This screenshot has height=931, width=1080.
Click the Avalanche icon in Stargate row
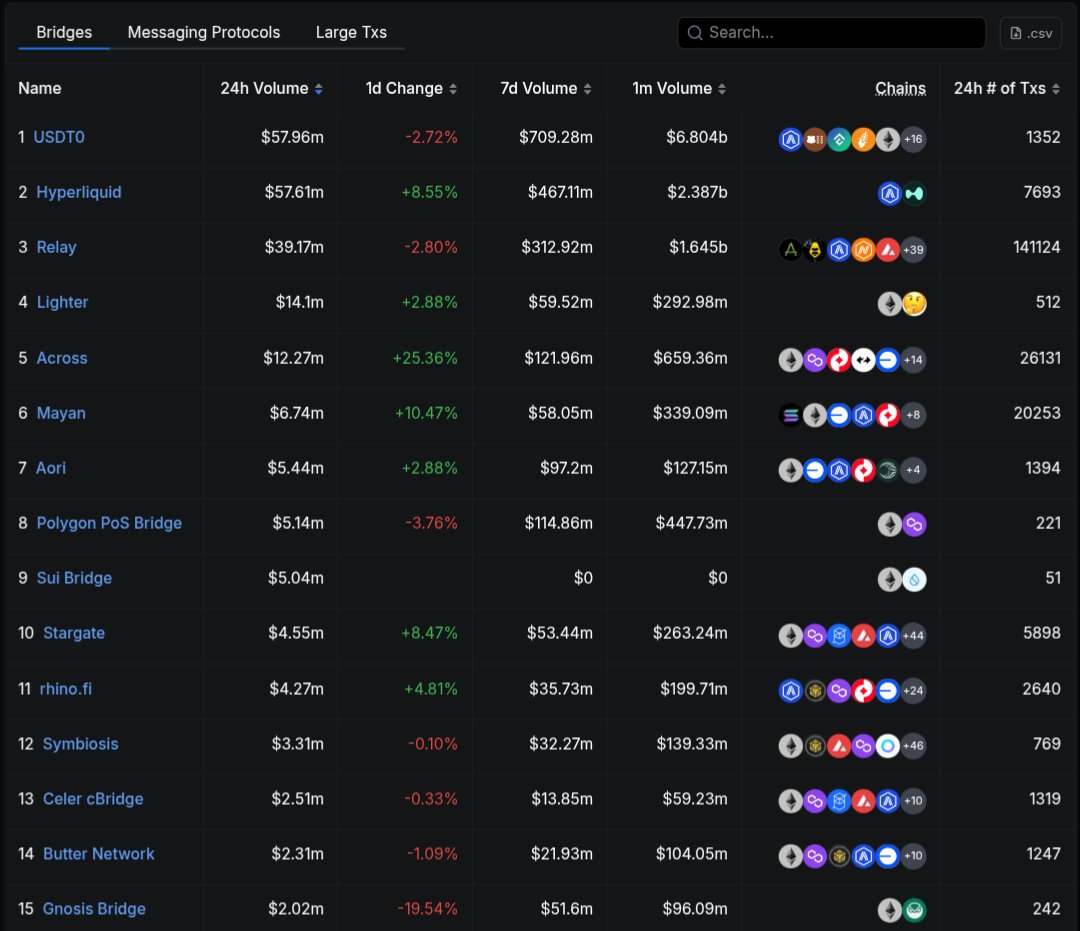tap(864, 636)
